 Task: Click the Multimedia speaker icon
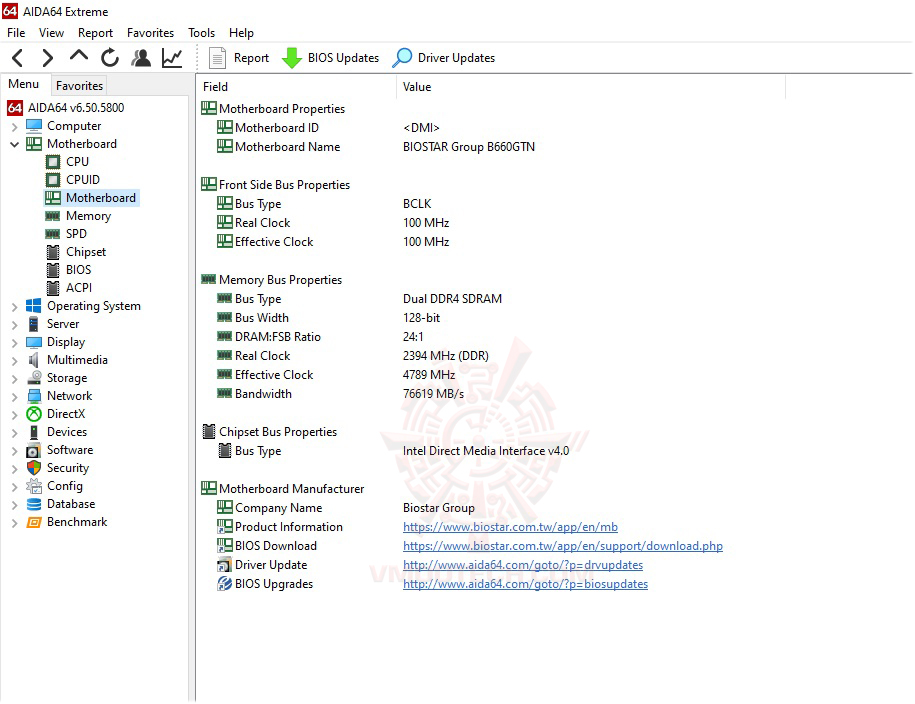point(34,360)
